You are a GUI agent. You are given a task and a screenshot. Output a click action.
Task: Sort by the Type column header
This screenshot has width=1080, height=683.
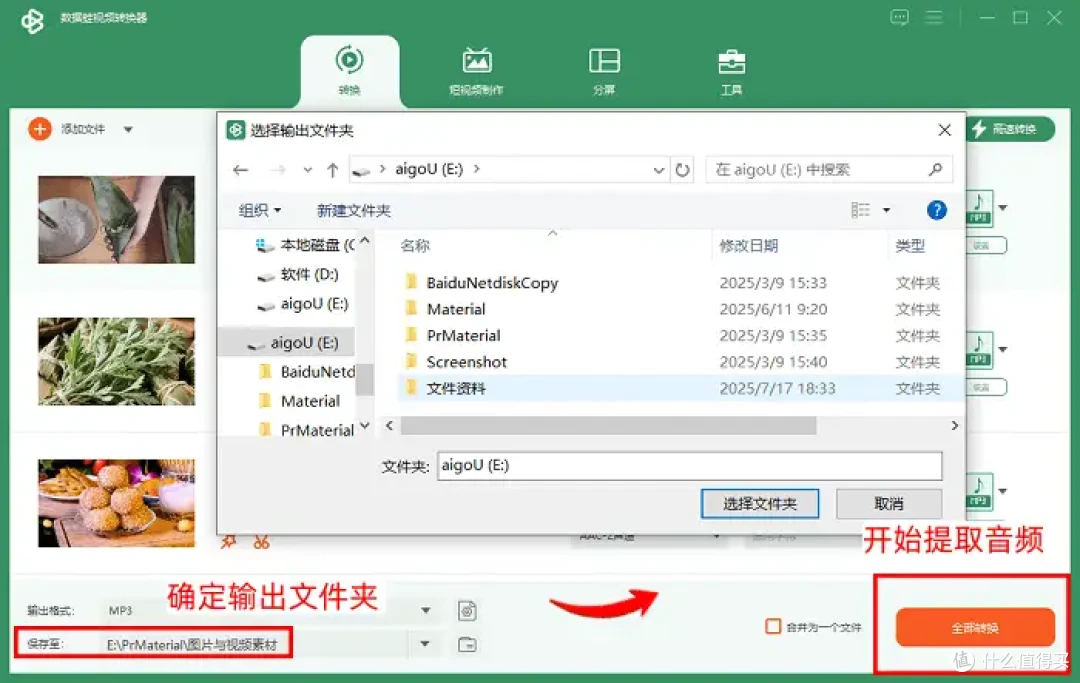tap(910, 246)
